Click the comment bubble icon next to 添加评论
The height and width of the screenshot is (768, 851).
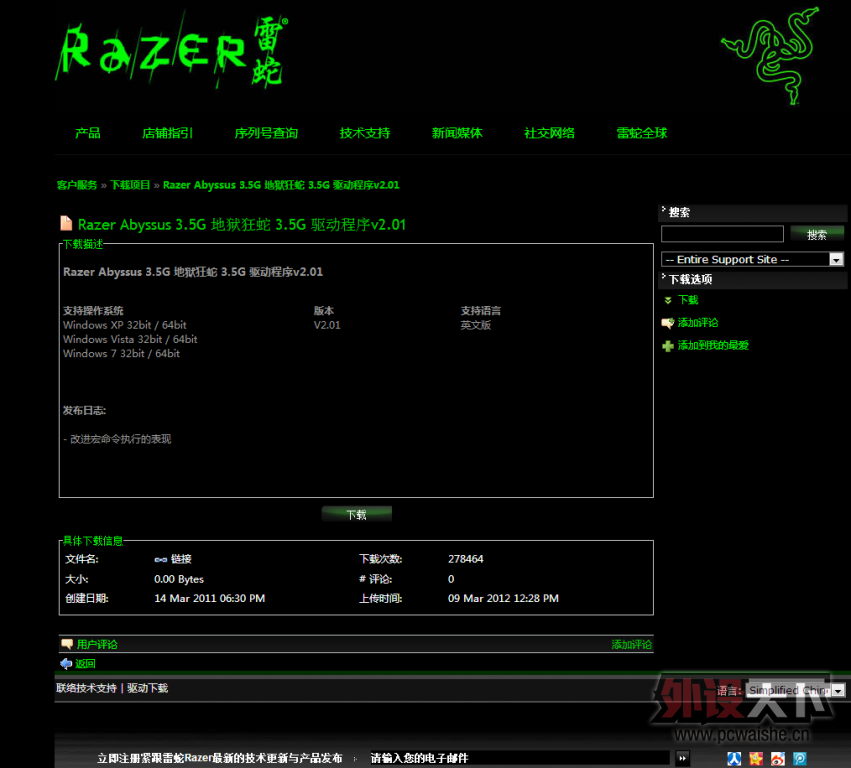pyautogui.click(x=668, y=323)
